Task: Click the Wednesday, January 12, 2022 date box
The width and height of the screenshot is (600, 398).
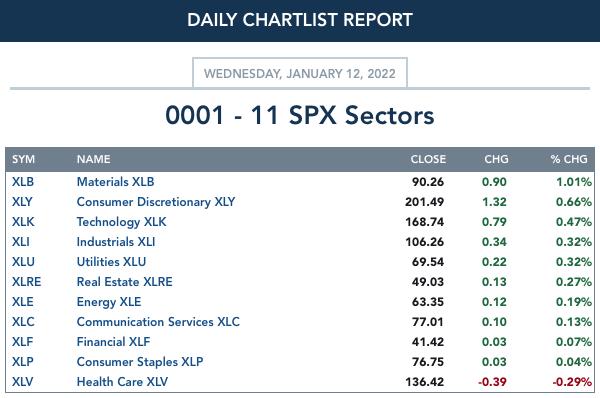Action: point(300,73)
